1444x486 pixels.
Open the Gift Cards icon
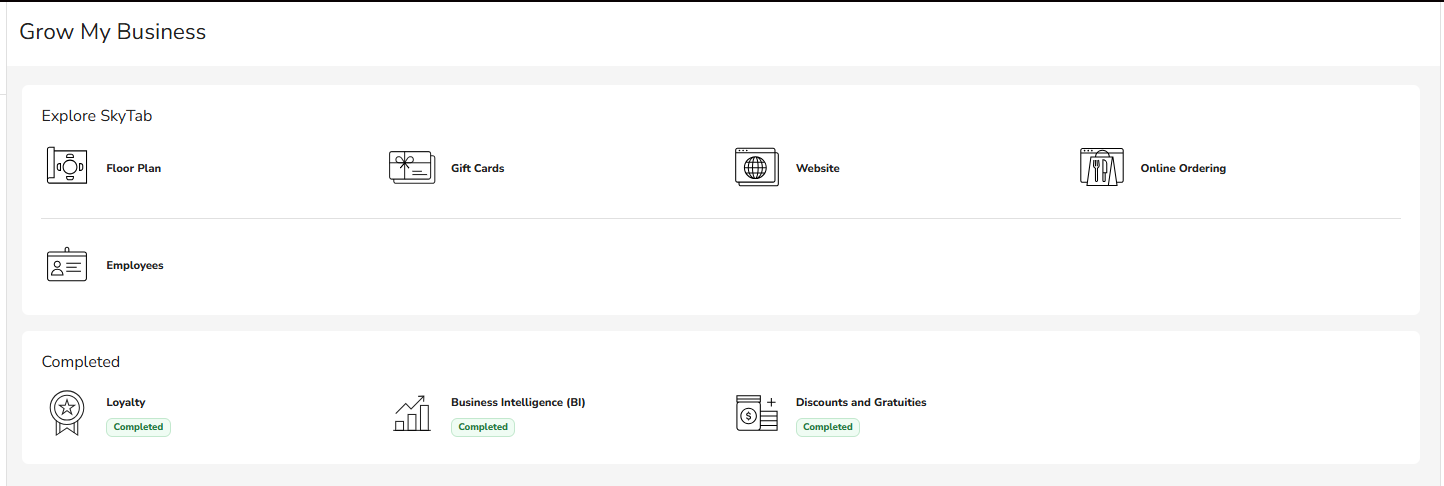click(411, 167)
